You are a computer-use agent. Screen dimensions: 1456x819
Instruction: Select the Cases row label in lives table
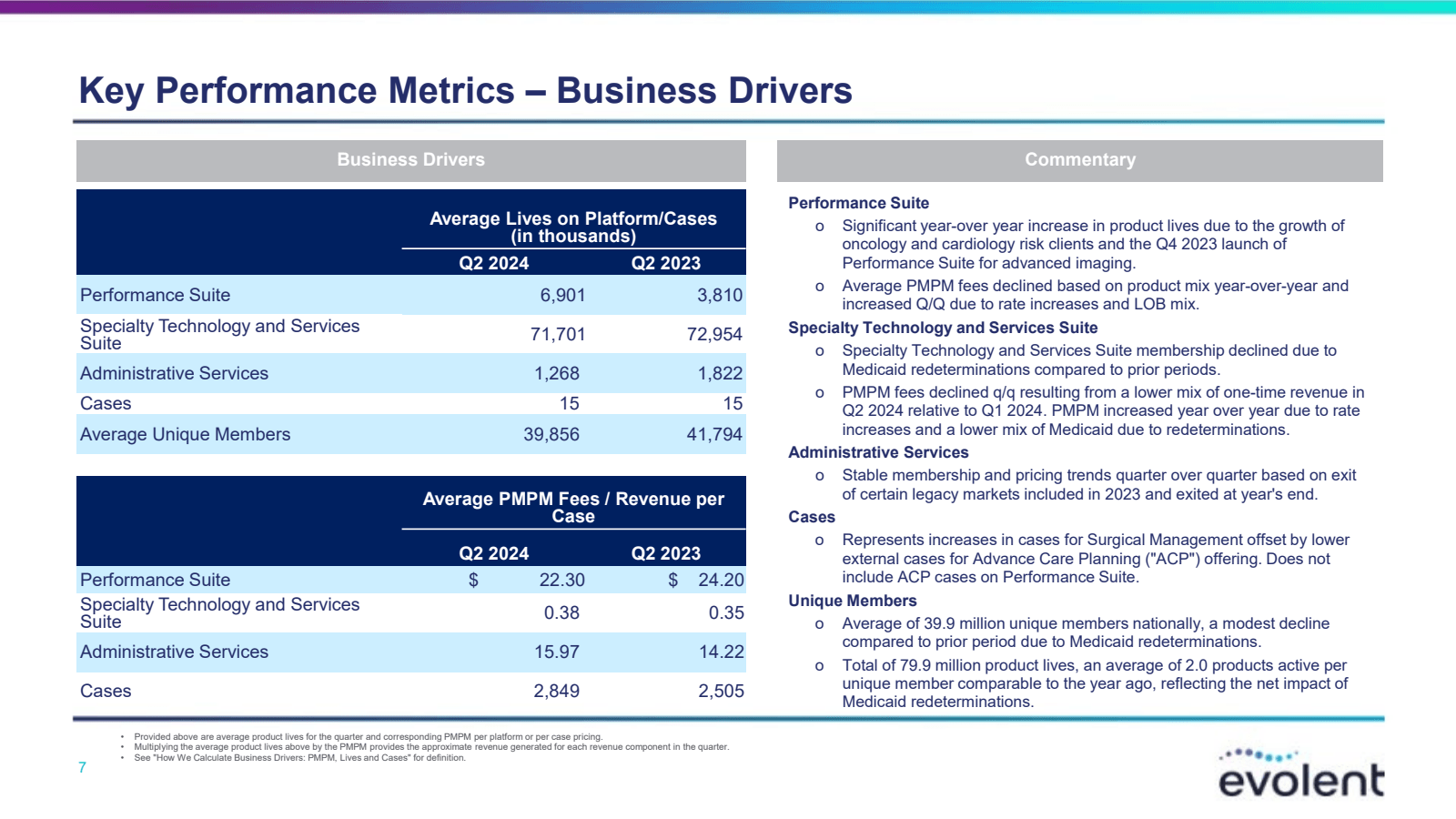(106, 403)
